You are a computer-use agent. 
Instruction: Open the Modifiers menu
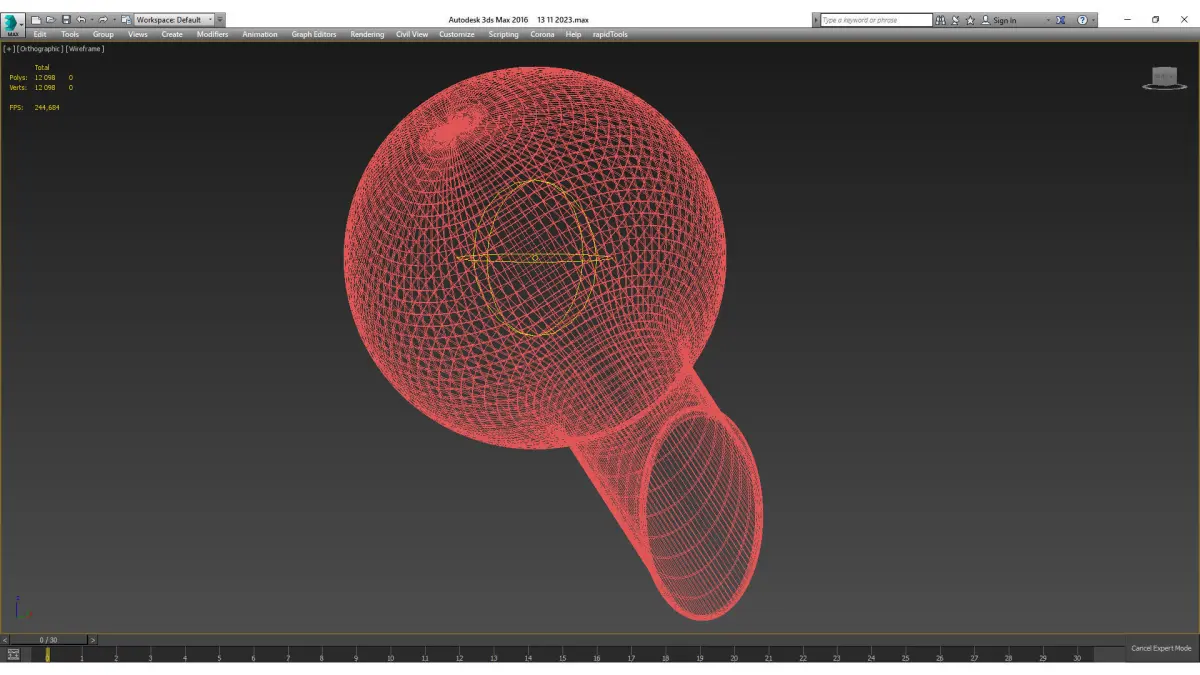click(212, 34)
